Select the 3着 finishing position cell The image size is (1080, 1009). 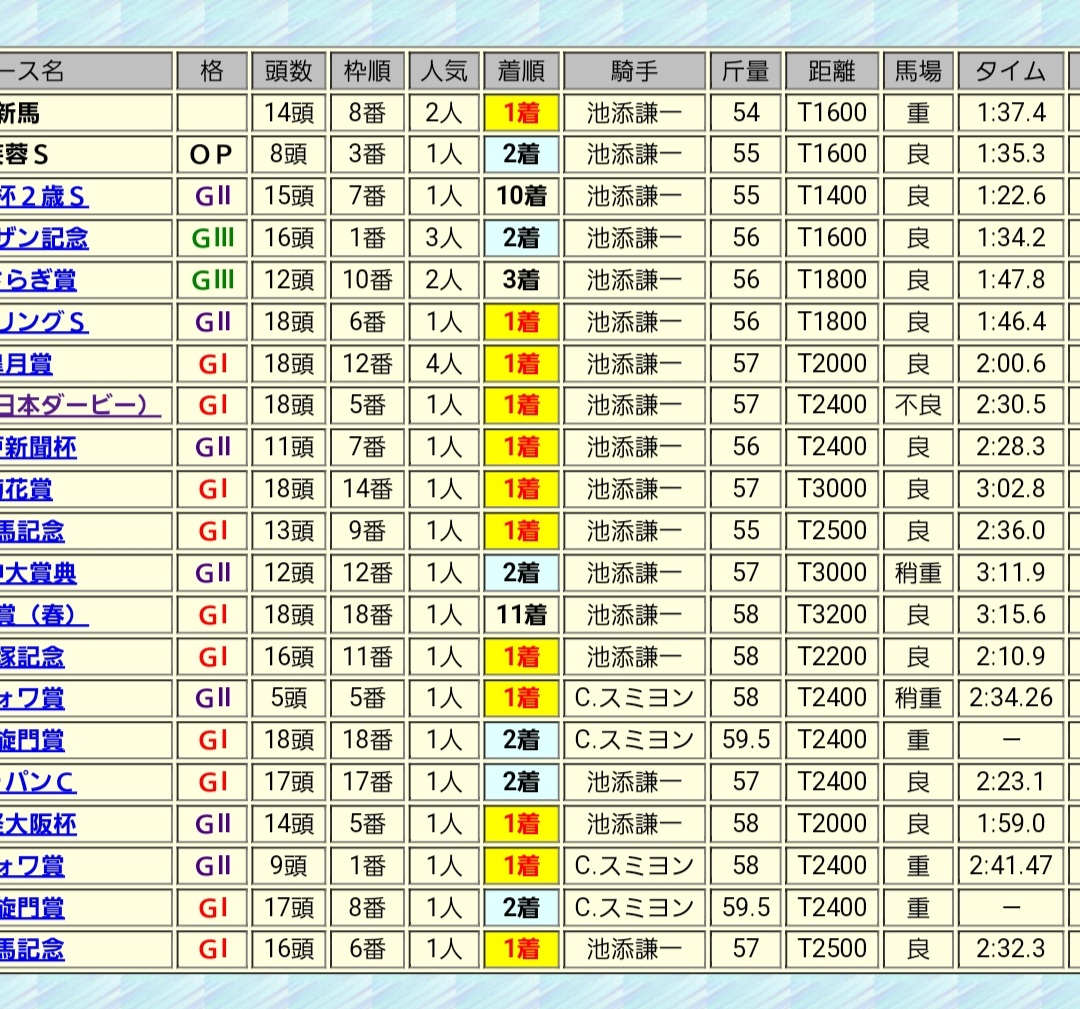pyautogui.click(x=521, y=280)
